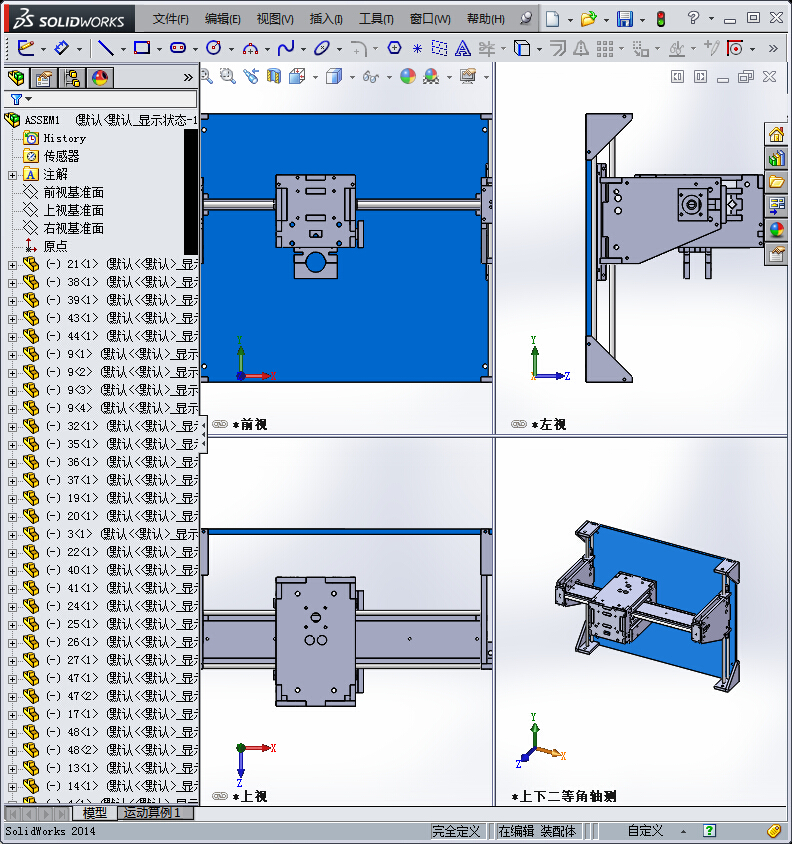Select the Spline tool
The image size is (792, 844).
click(286, 48)
